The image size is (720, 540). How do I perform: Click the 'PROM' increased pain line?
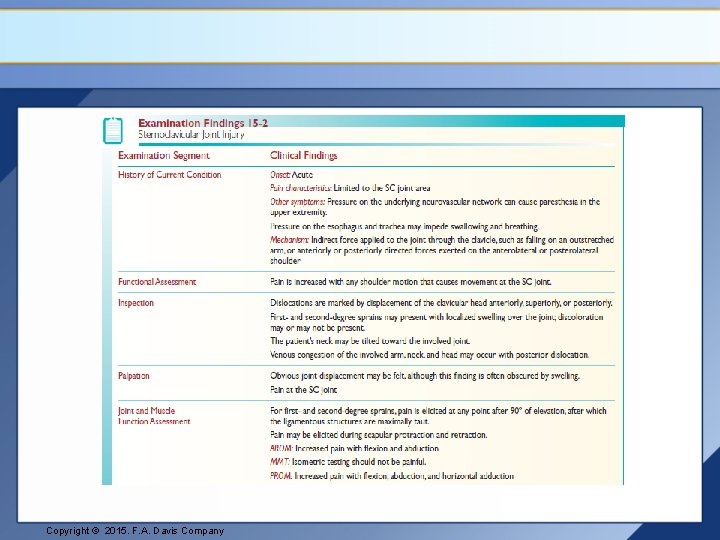pos(392,476)
